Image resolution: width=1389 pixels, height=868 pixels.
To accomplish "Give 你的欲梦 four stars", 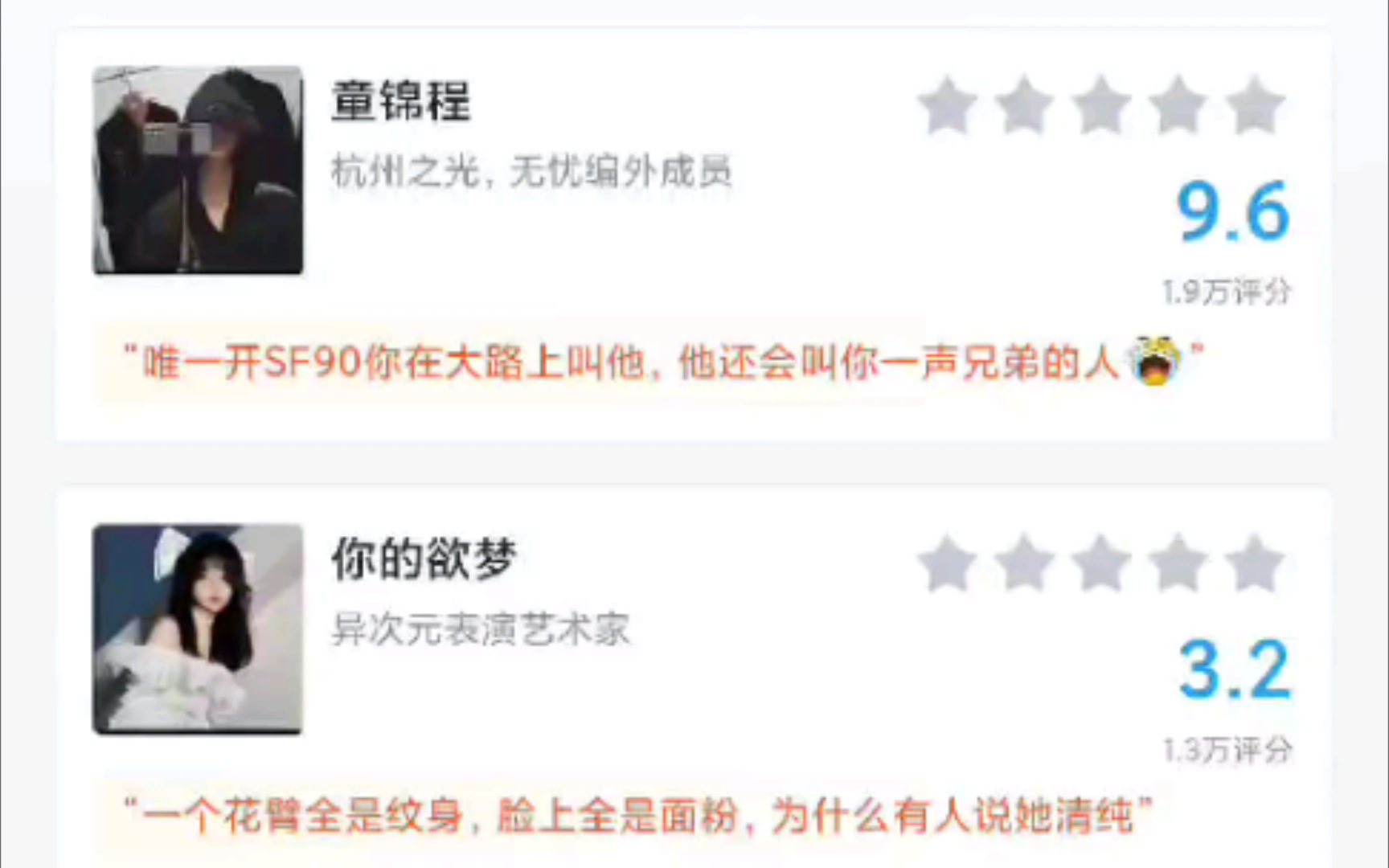I will 1178,563.
